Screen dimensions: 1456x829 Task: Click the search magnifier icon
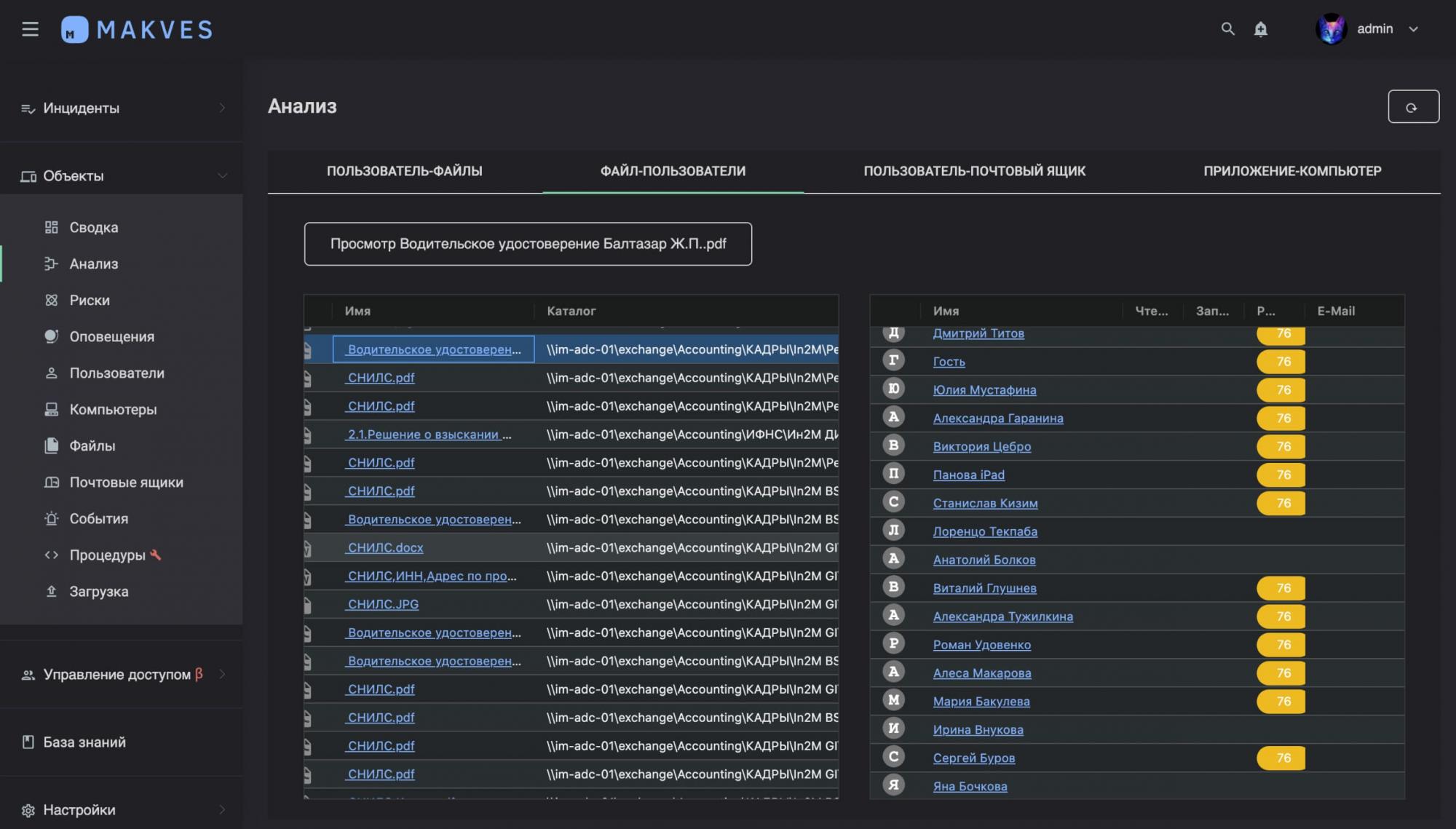coord(1227,29)
